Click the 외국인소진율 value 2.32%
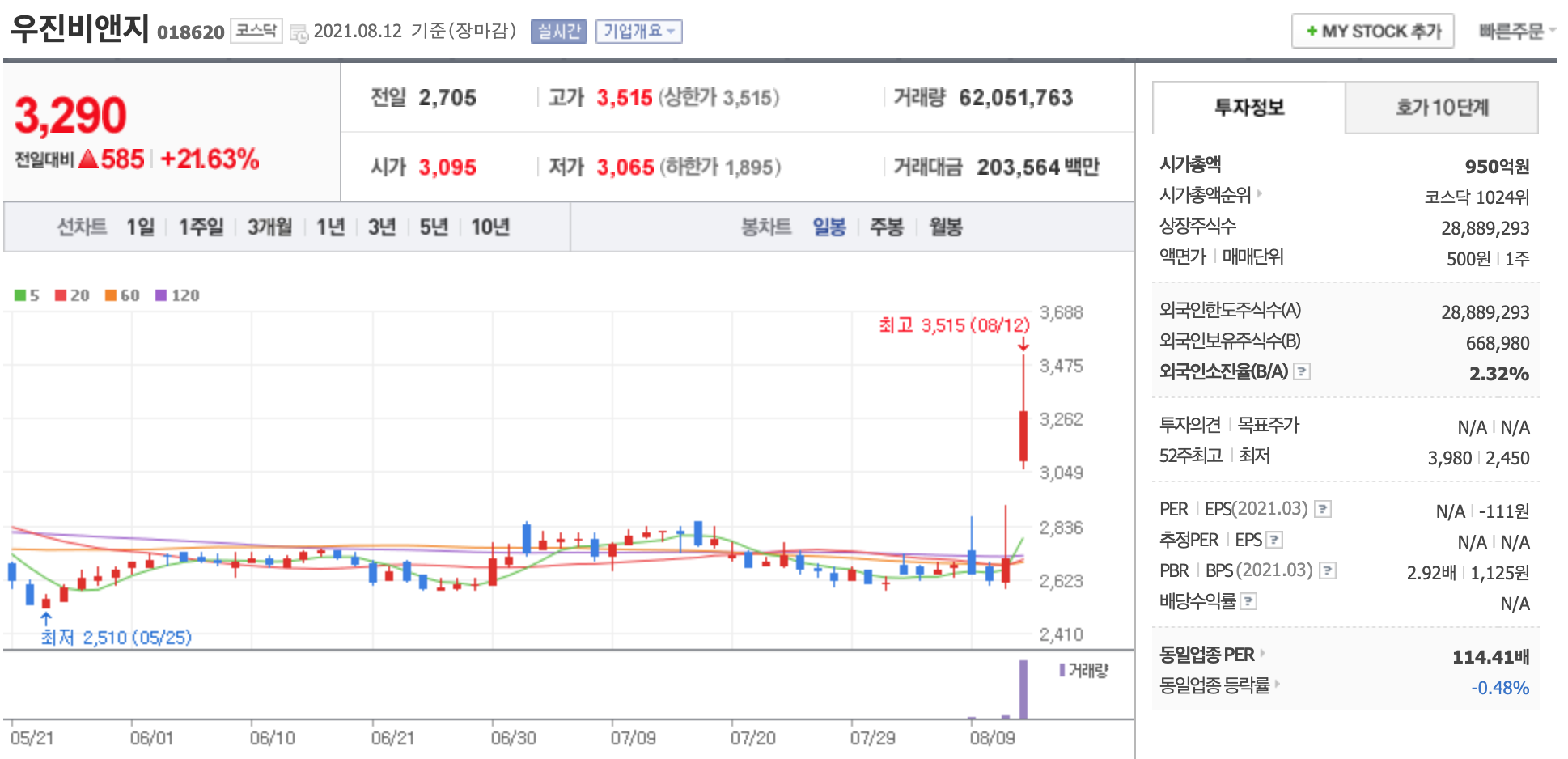1568x759 pixels. (x=1499, y=374)
